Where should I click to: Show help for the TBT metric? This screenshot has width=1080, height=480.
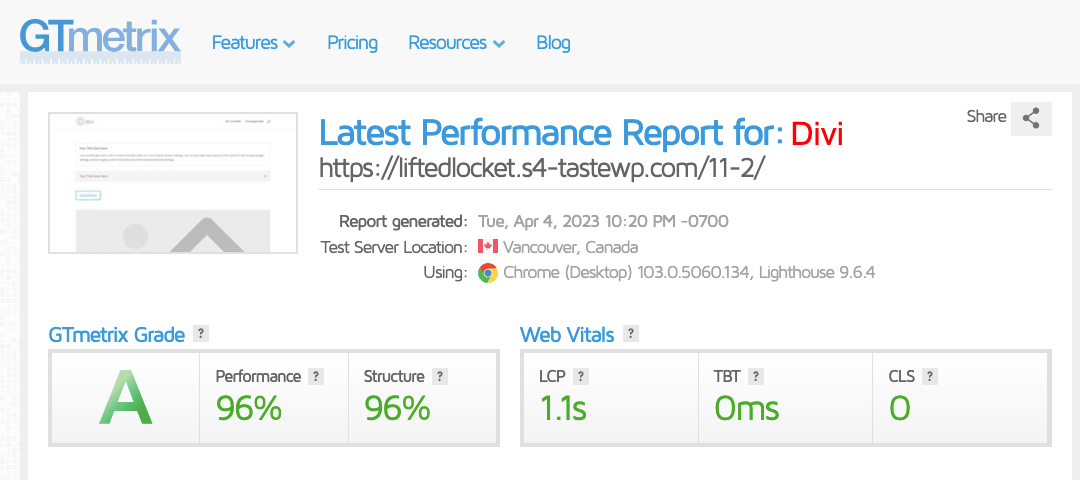click(756, 377)
